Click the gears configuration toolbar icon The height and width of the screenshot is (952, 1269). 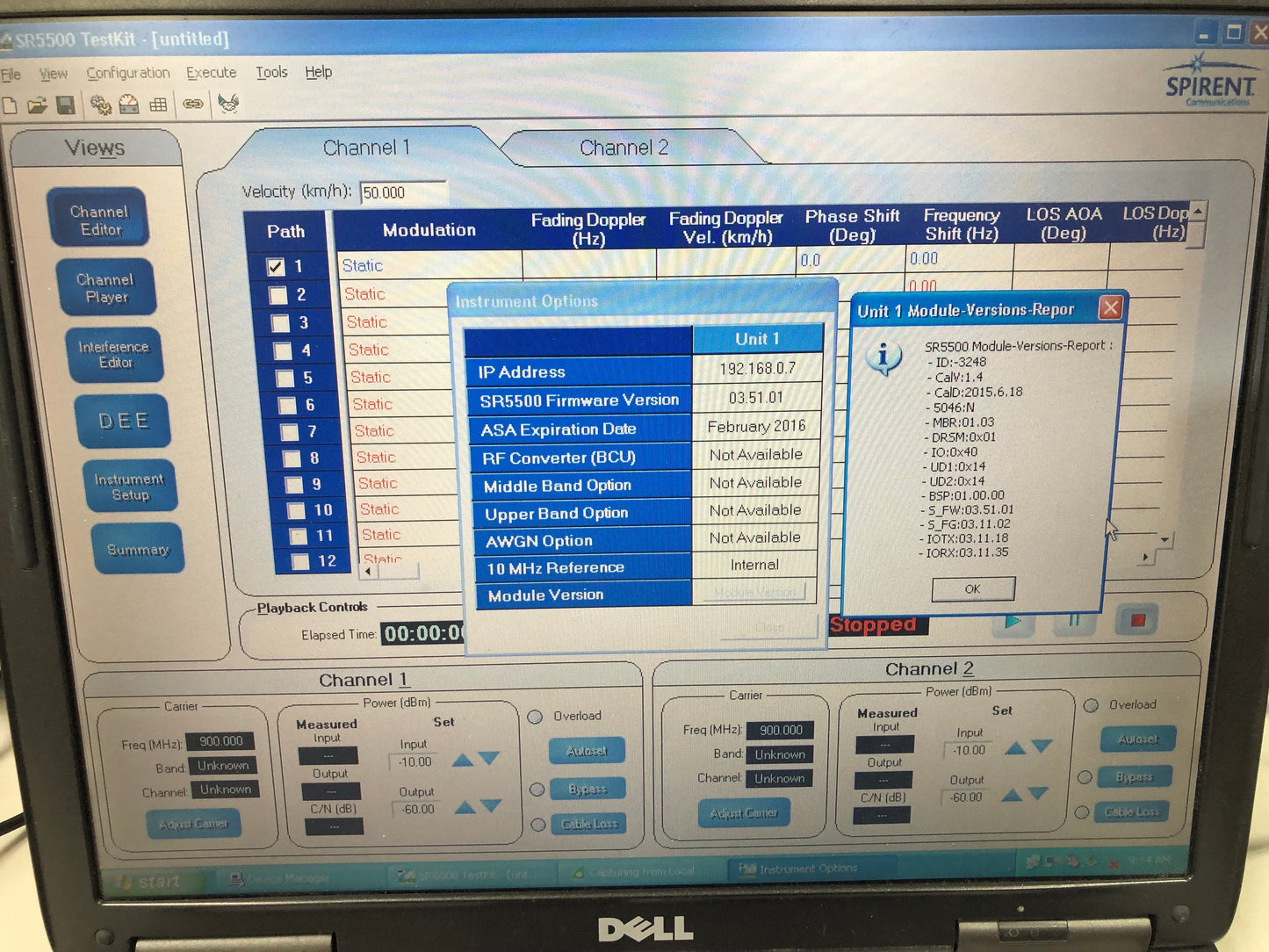[x=101, y=105]
